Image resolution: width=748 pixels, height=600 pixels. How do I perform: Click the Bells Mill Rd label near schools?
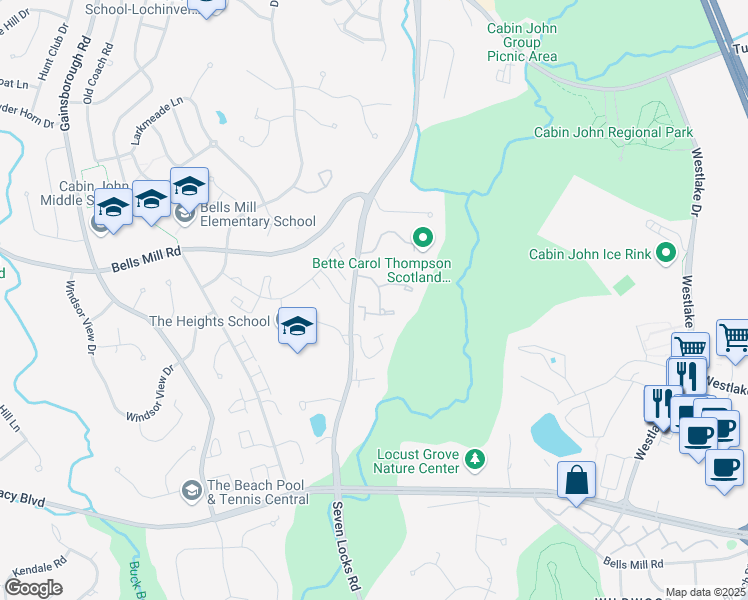point(146,259)
